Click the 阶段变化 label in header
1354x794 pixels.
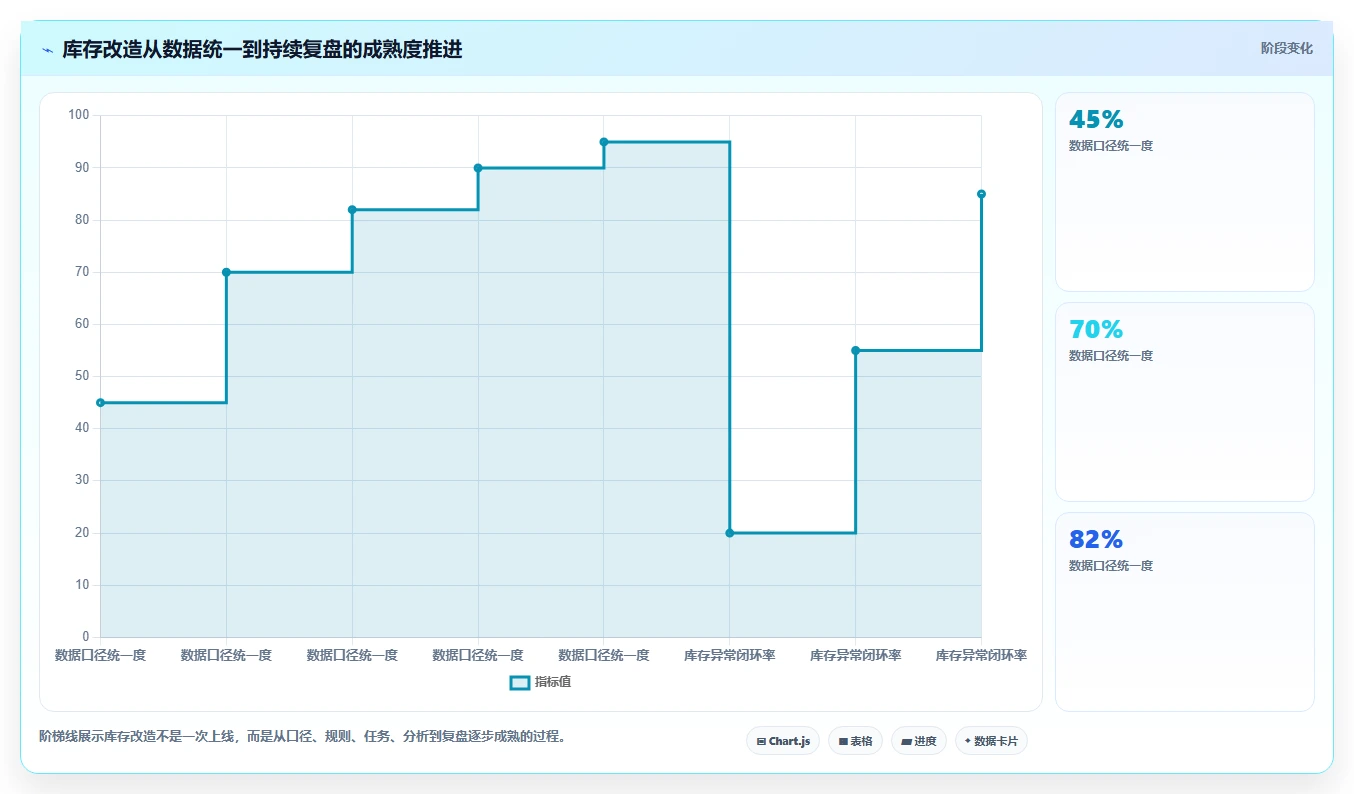[1286, 48]
